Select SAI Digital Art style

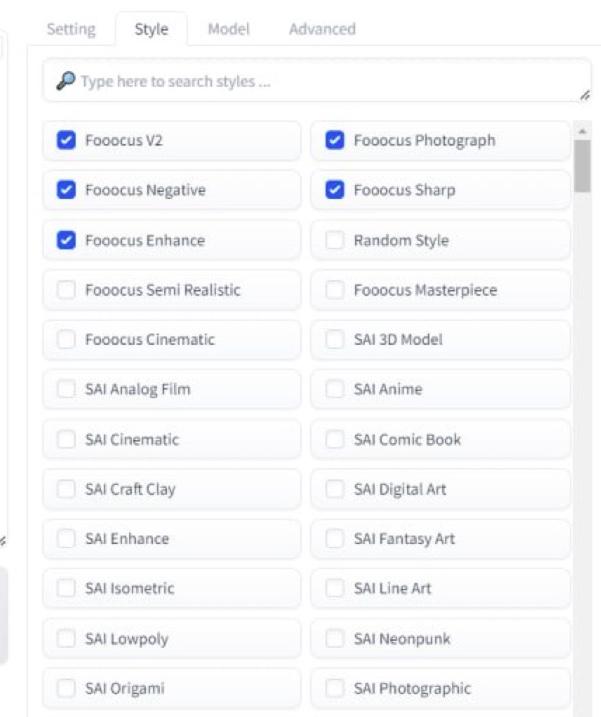click(x=335, y=489)
